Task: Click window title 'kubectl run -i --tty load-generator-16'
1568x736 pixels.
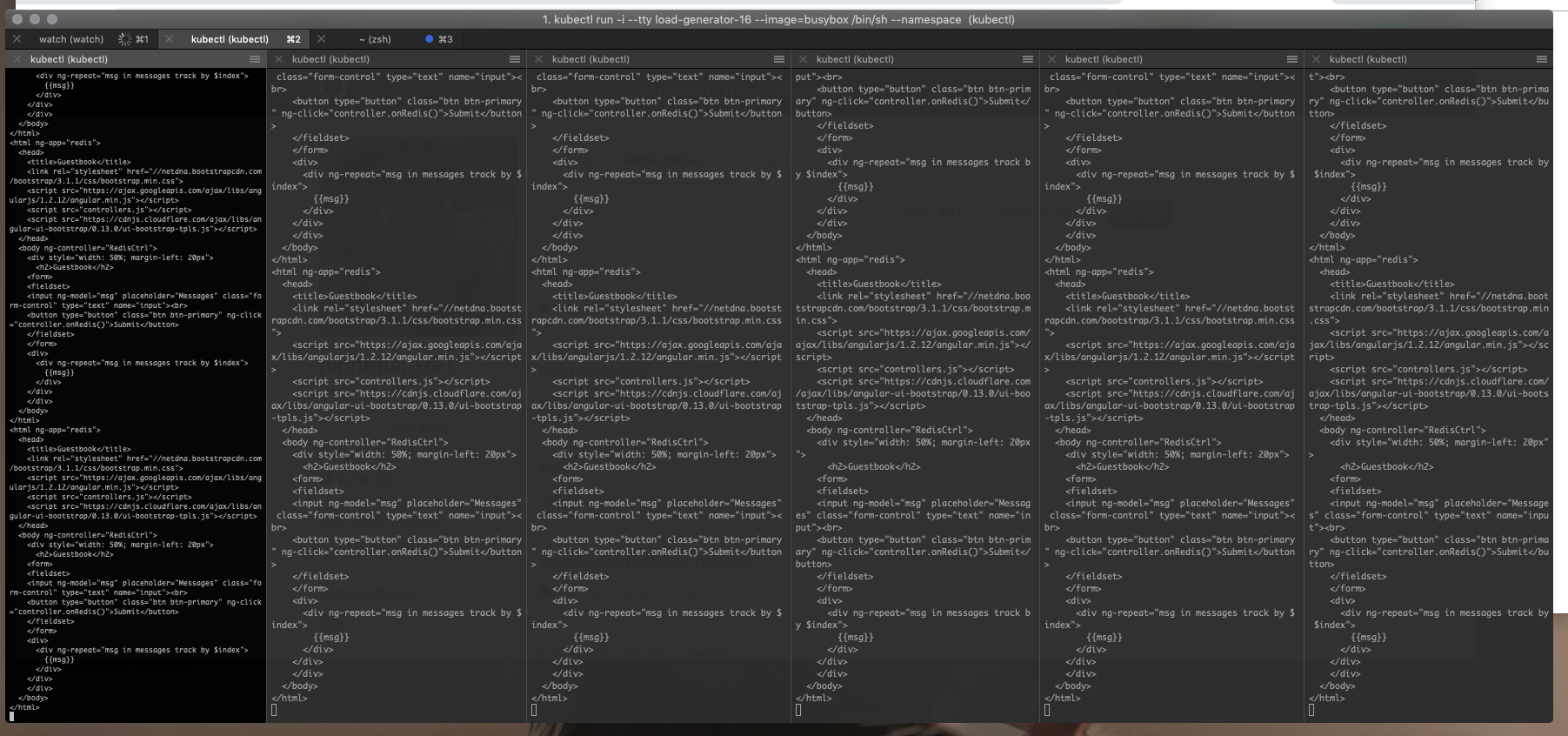Action: (652, 19)
